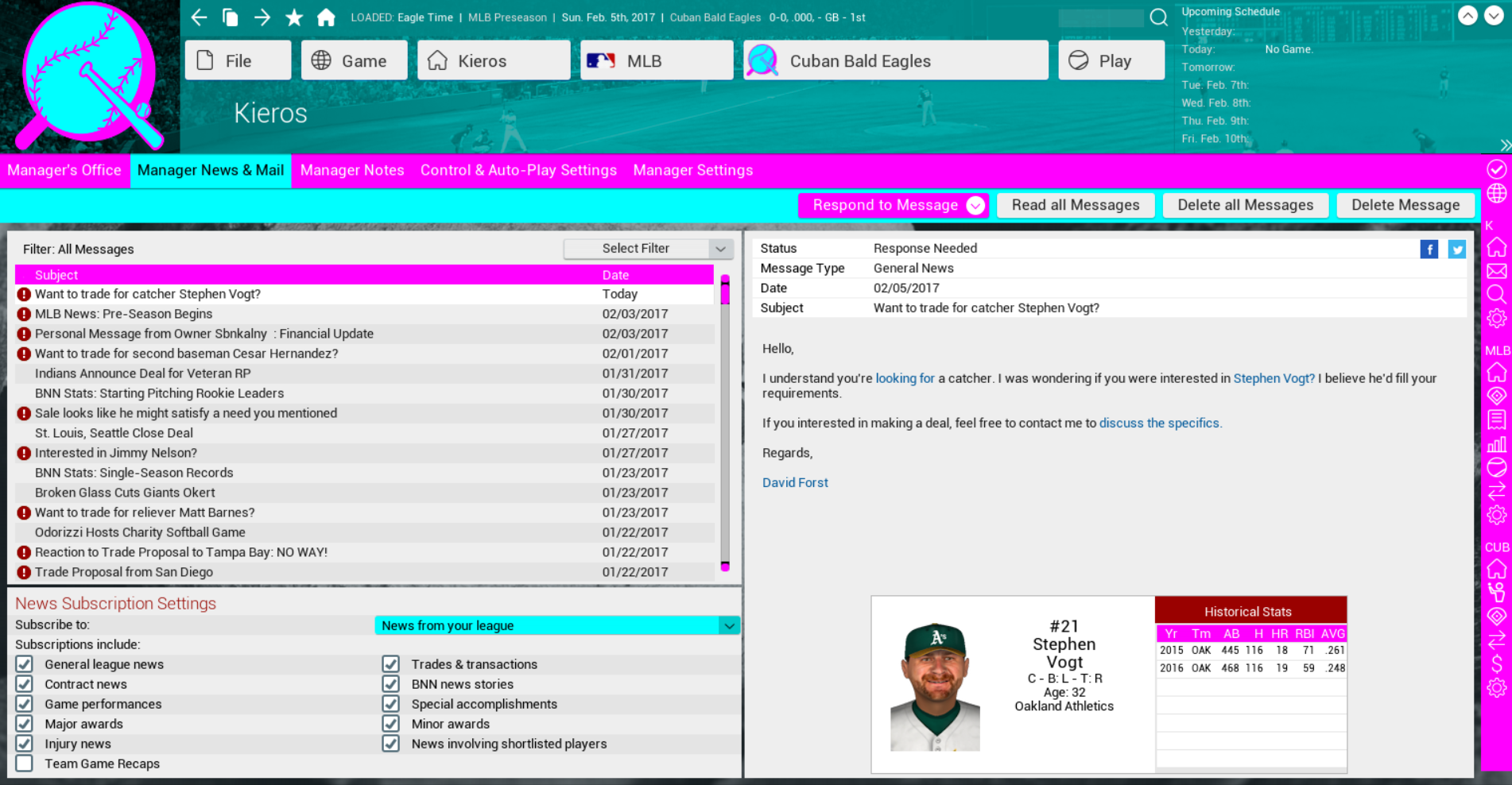Image resolution: width=1512 pixels, height=785 pixels.
Task: Open MLB statistics bar chart icon
Action: pyautogui.click(x=1497, y=444)
